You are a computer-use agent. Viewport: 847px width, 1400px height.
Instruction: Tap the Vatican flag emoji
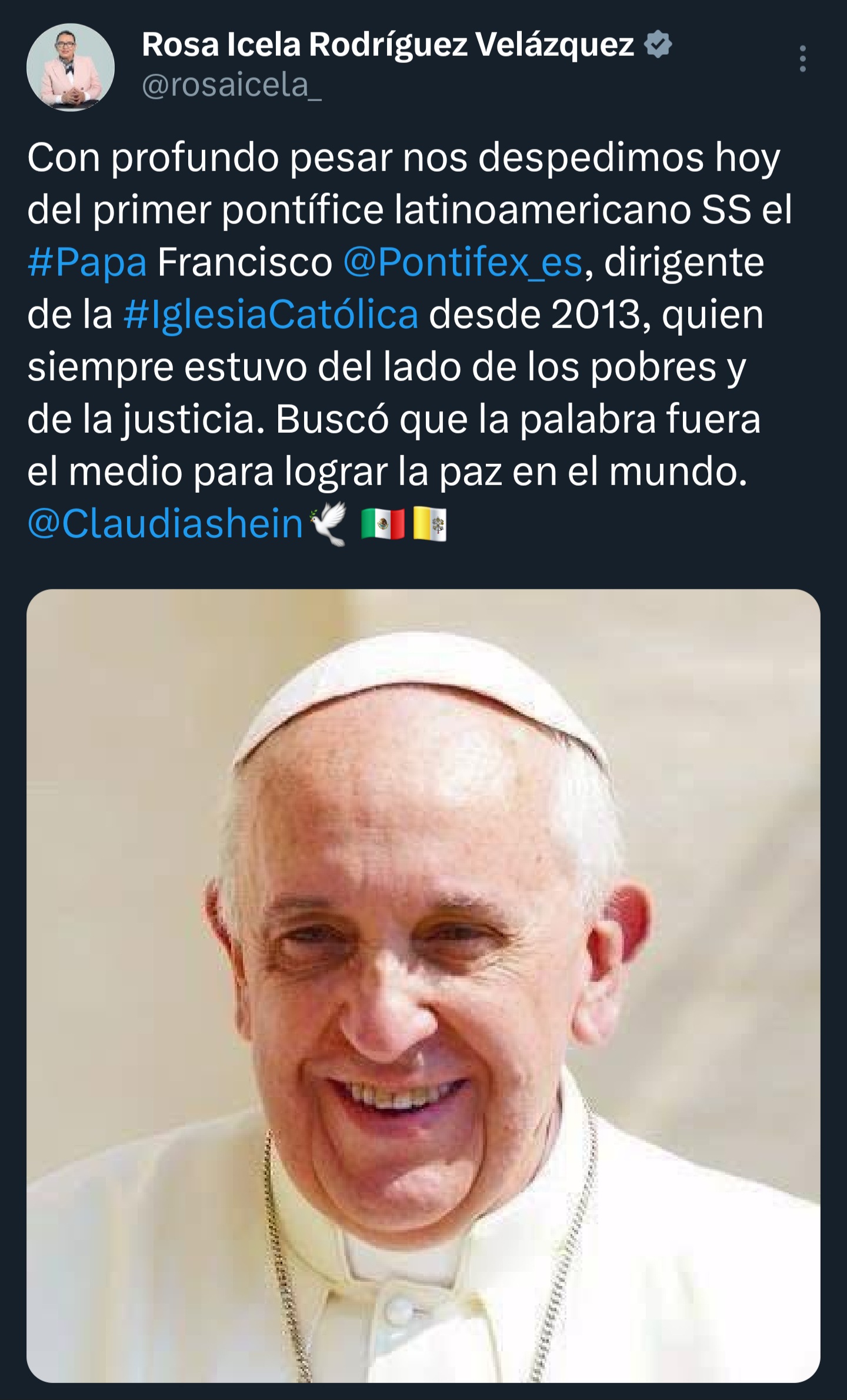coord(430,524)
